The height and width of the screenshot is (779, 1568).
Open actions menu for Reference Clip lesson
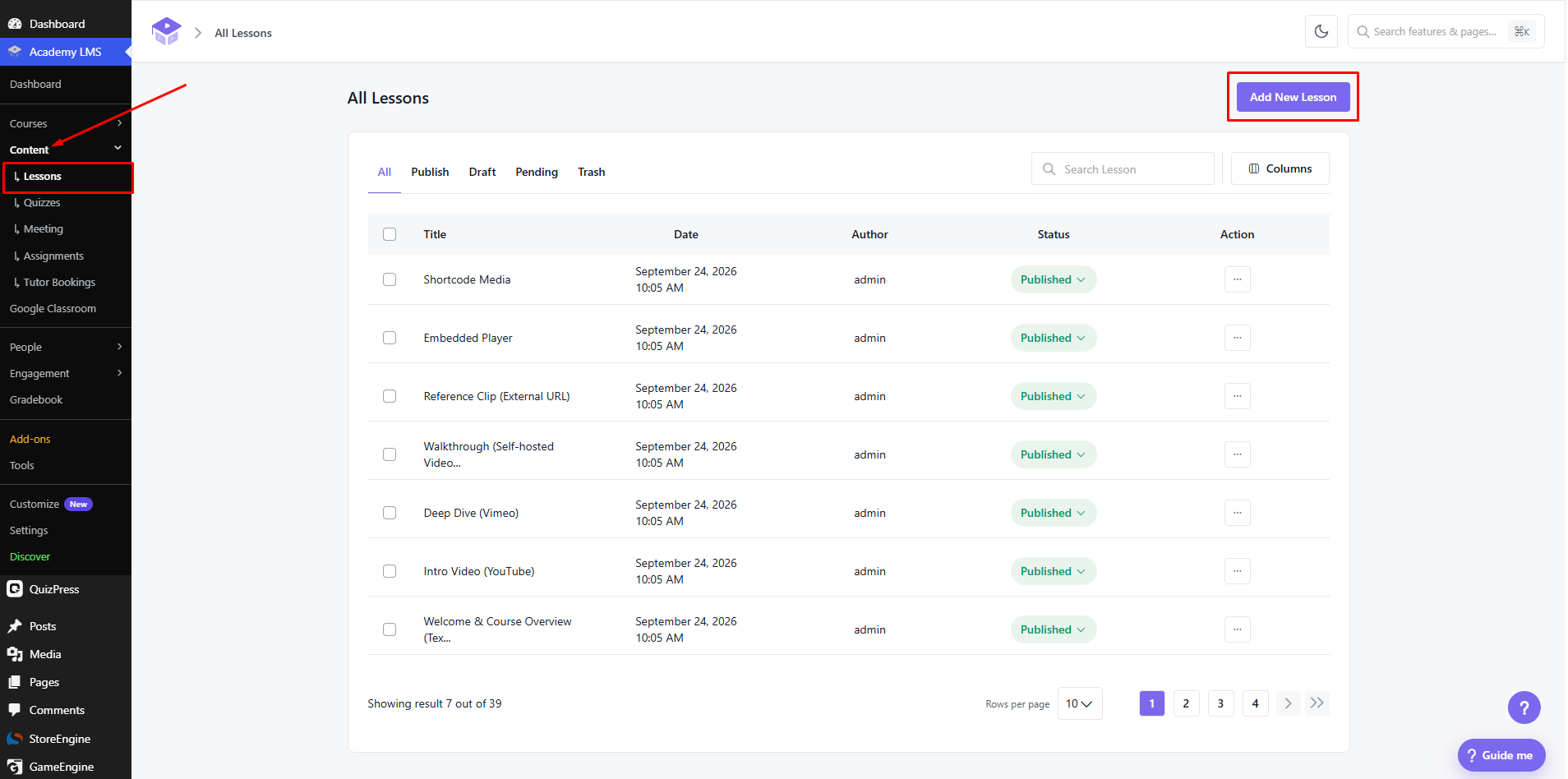[x=1237, y=396]
